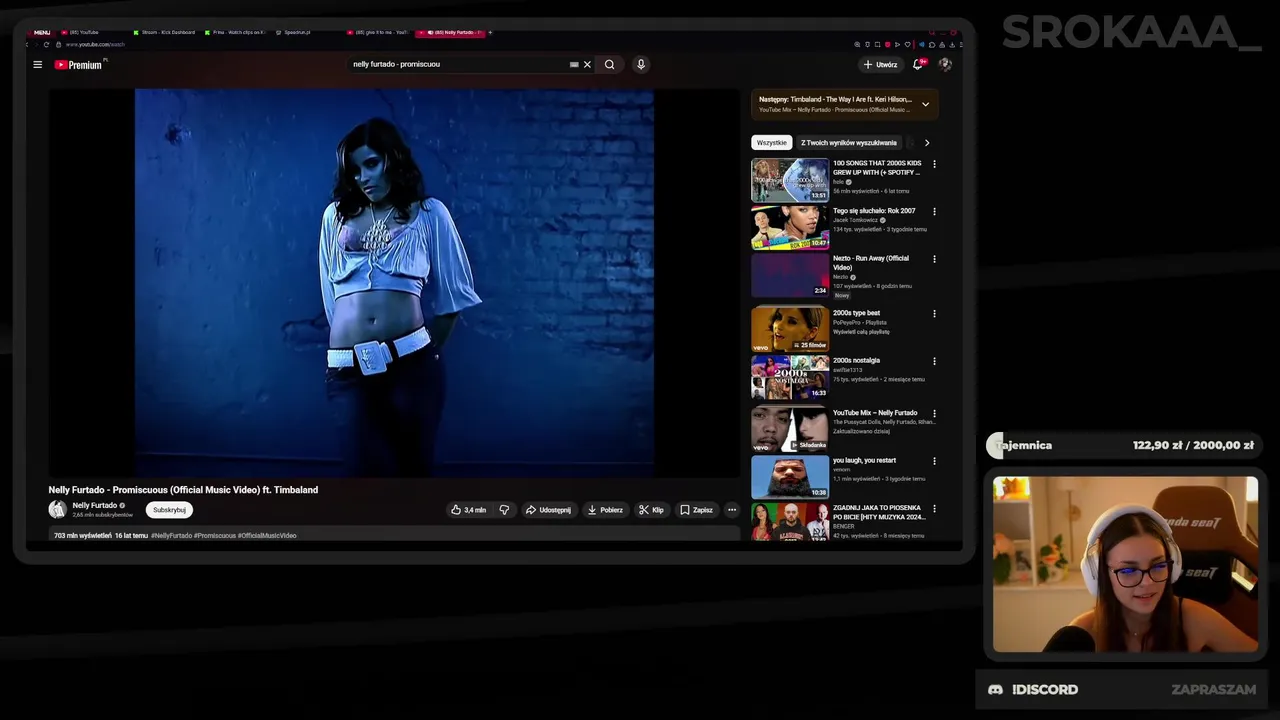
Task: Open the Nelly Furtado channel name link
Action: [x=95, y=505]
